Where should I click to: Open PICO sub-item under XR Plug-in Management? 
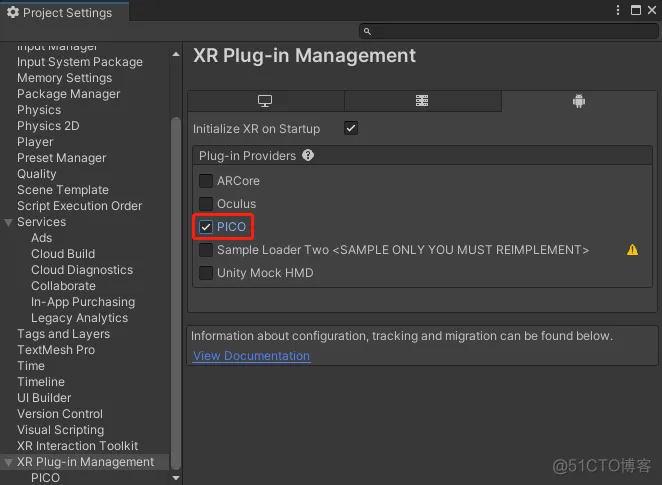click(x=45, y=478)
